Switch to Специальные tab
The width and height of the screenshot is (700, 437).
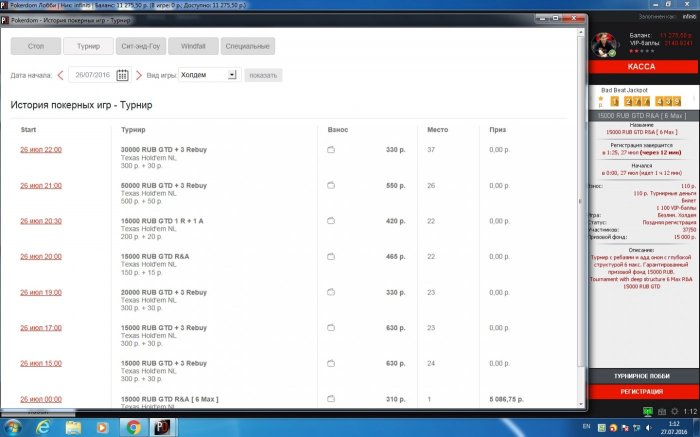coord(248,46)
